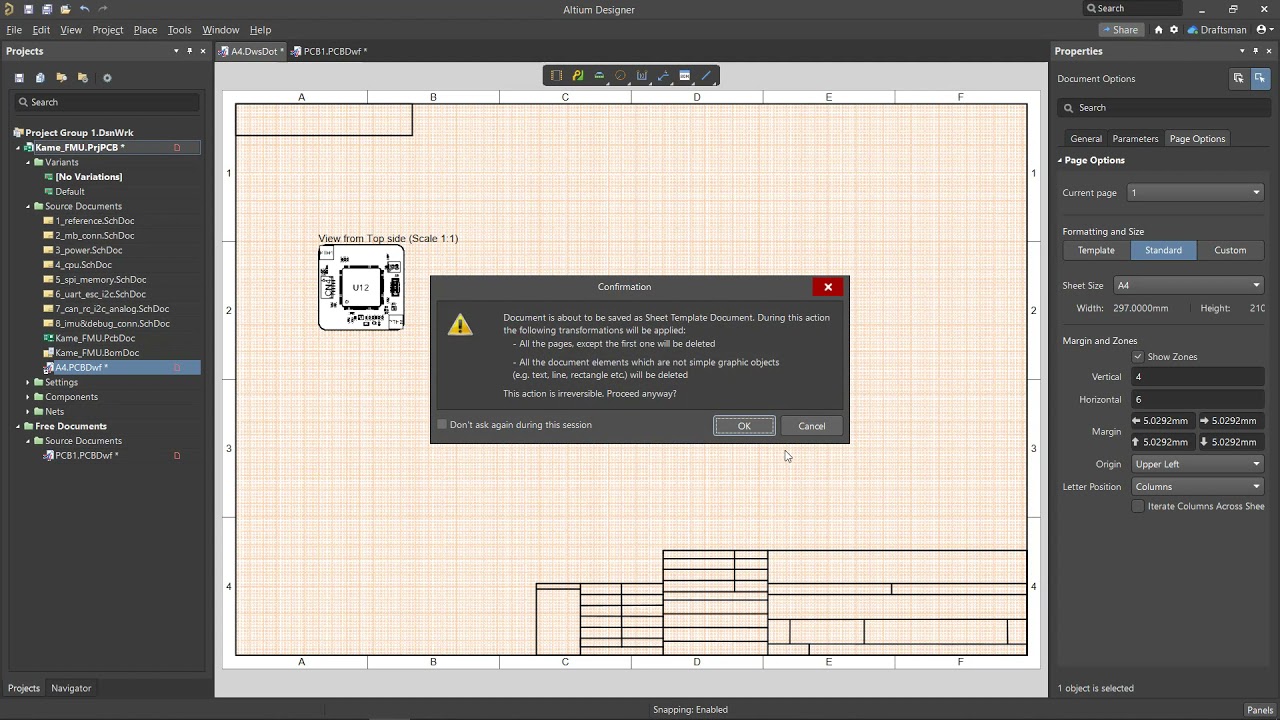
Task: Click the Save All icon in the title bar
Action: [46, 9]
